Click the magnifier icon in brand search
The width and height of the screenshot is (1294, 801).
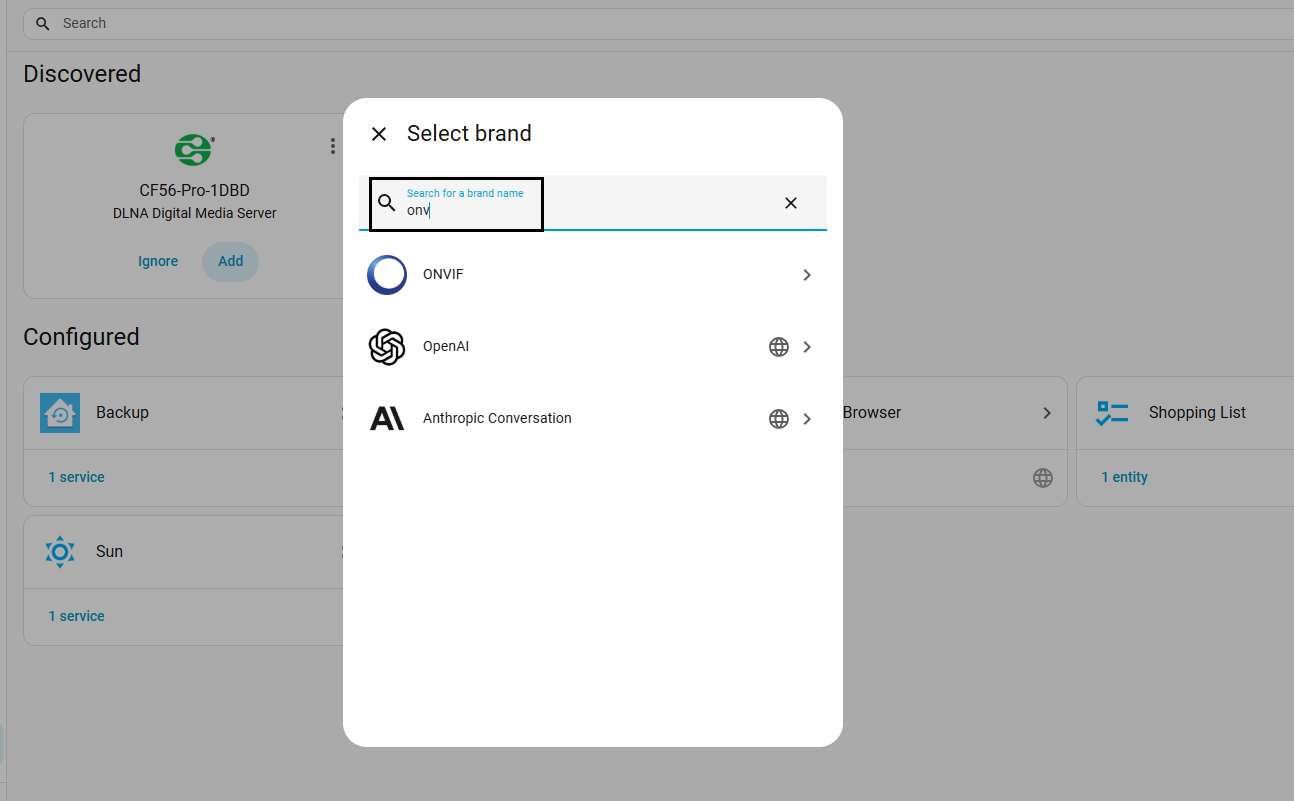(x=387, y=203)
